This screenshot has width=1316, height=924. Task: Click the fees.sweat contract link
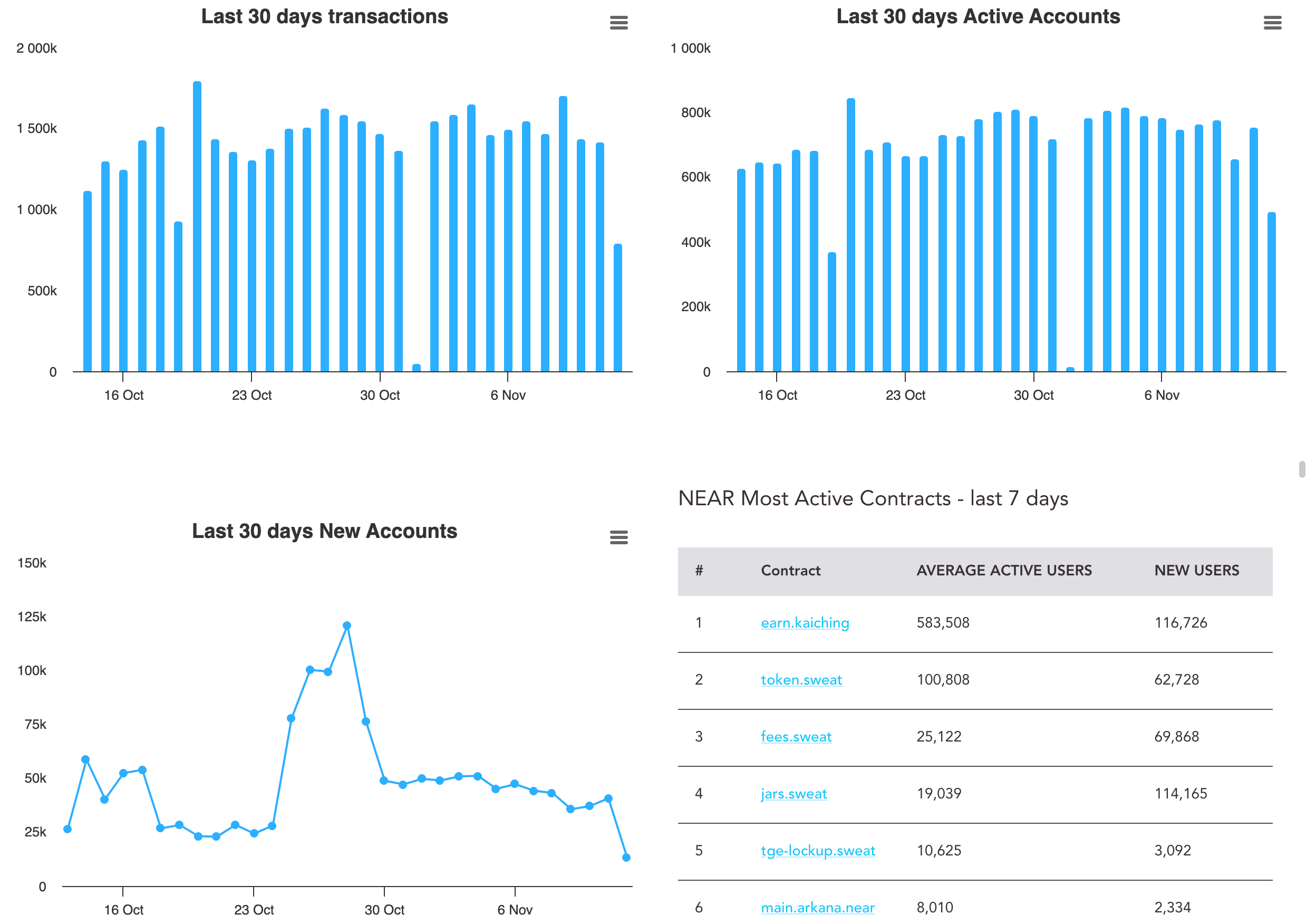point(796,737)
